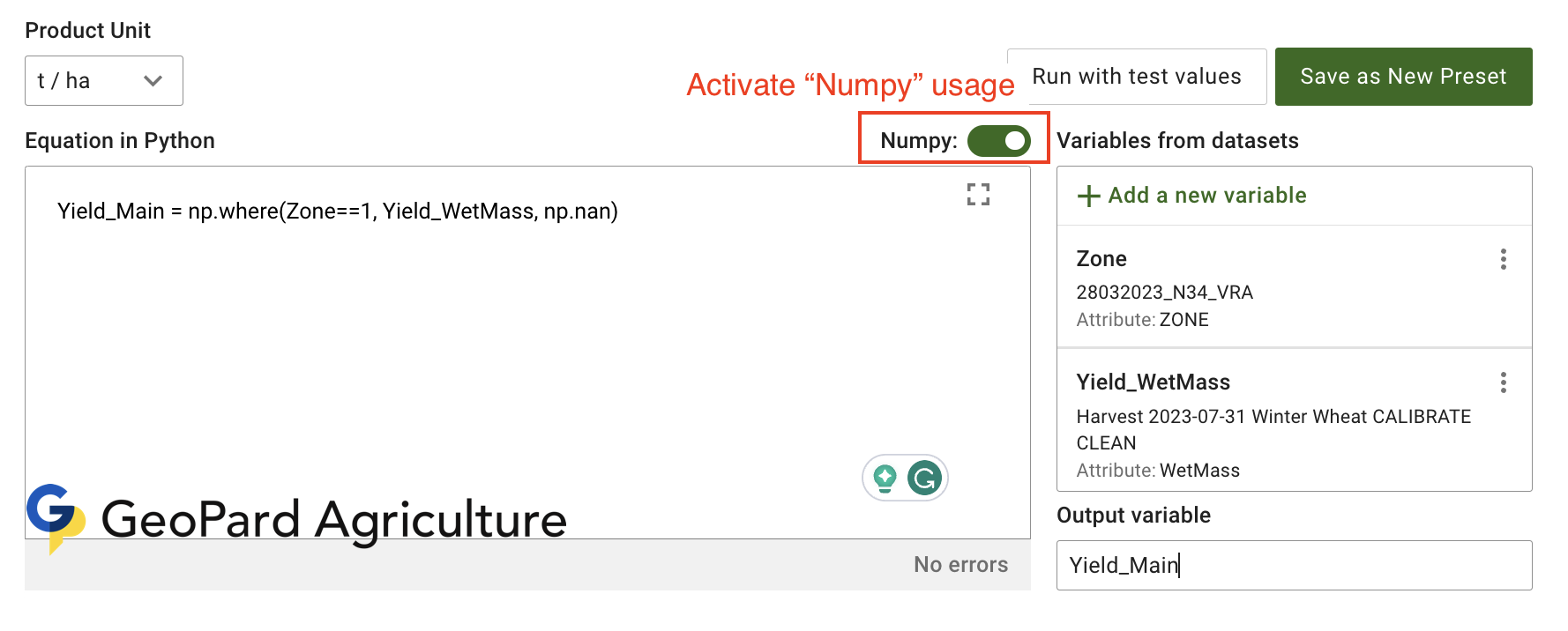Click the chevron arrow beside t / ha
Image resolution: width=1568 pixels, height=631 pixels.
153,81
